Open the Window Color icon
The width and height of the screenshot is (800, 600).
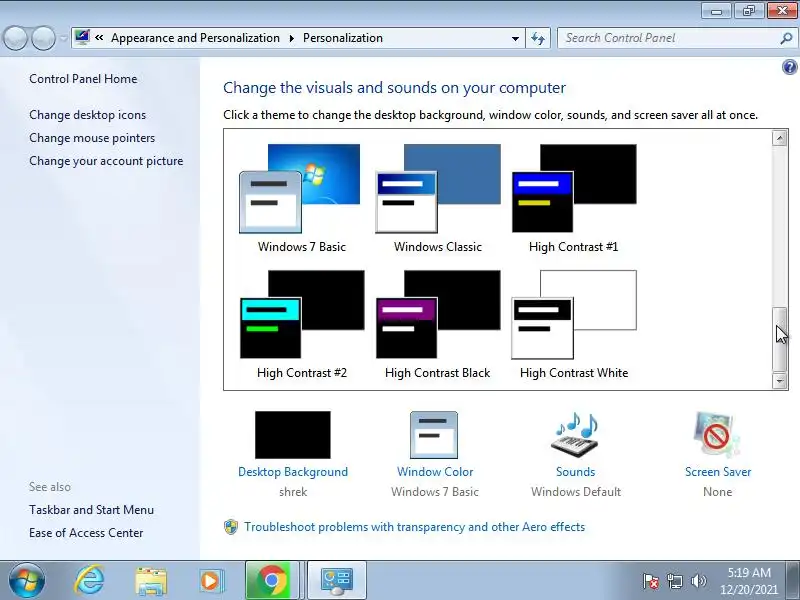434,435
